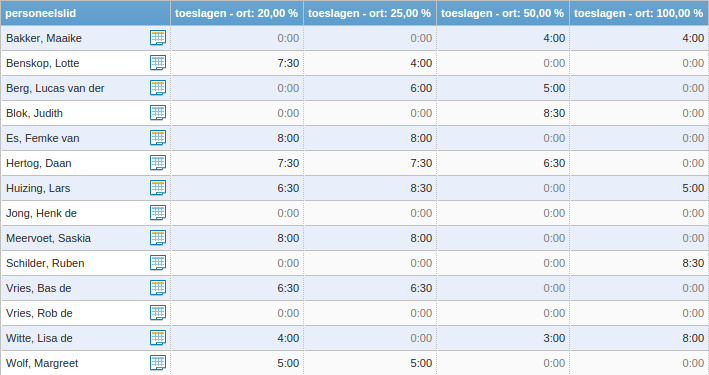The height and width of the screenshot is (375, 709).
Task: Click schedule icon beside Berg, Lucas van der
Action: pos(158,87)
